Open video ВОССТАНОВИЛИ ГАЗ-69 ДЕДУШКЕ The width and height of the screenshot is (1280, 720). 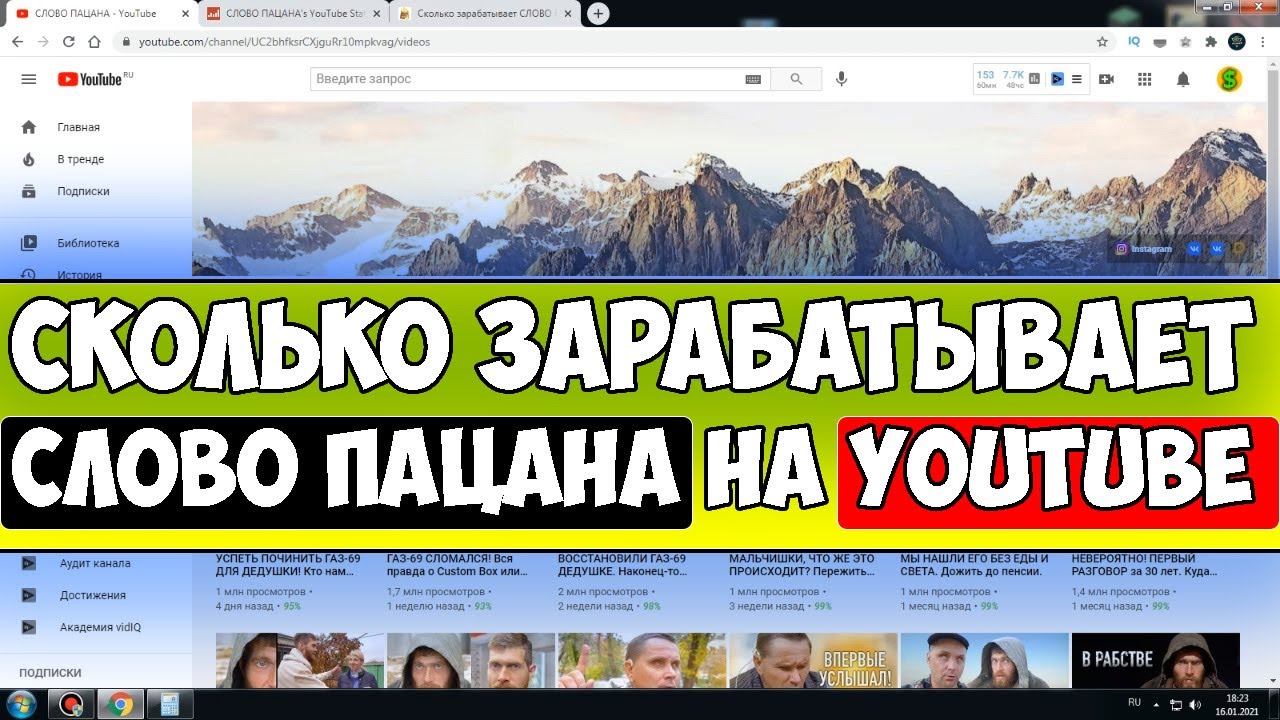pyautogui.click(x=622, y=565)
